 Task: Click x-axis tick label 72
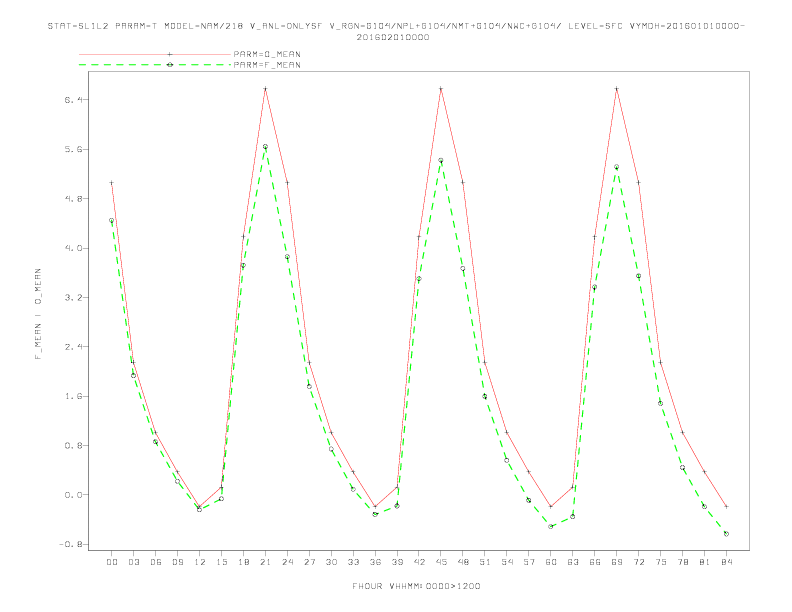point(639,562)
